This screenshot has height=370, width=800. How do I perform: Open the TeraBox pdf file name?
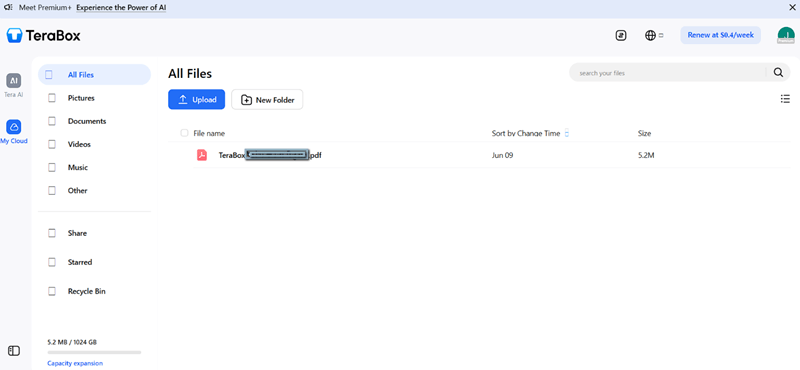270,155
